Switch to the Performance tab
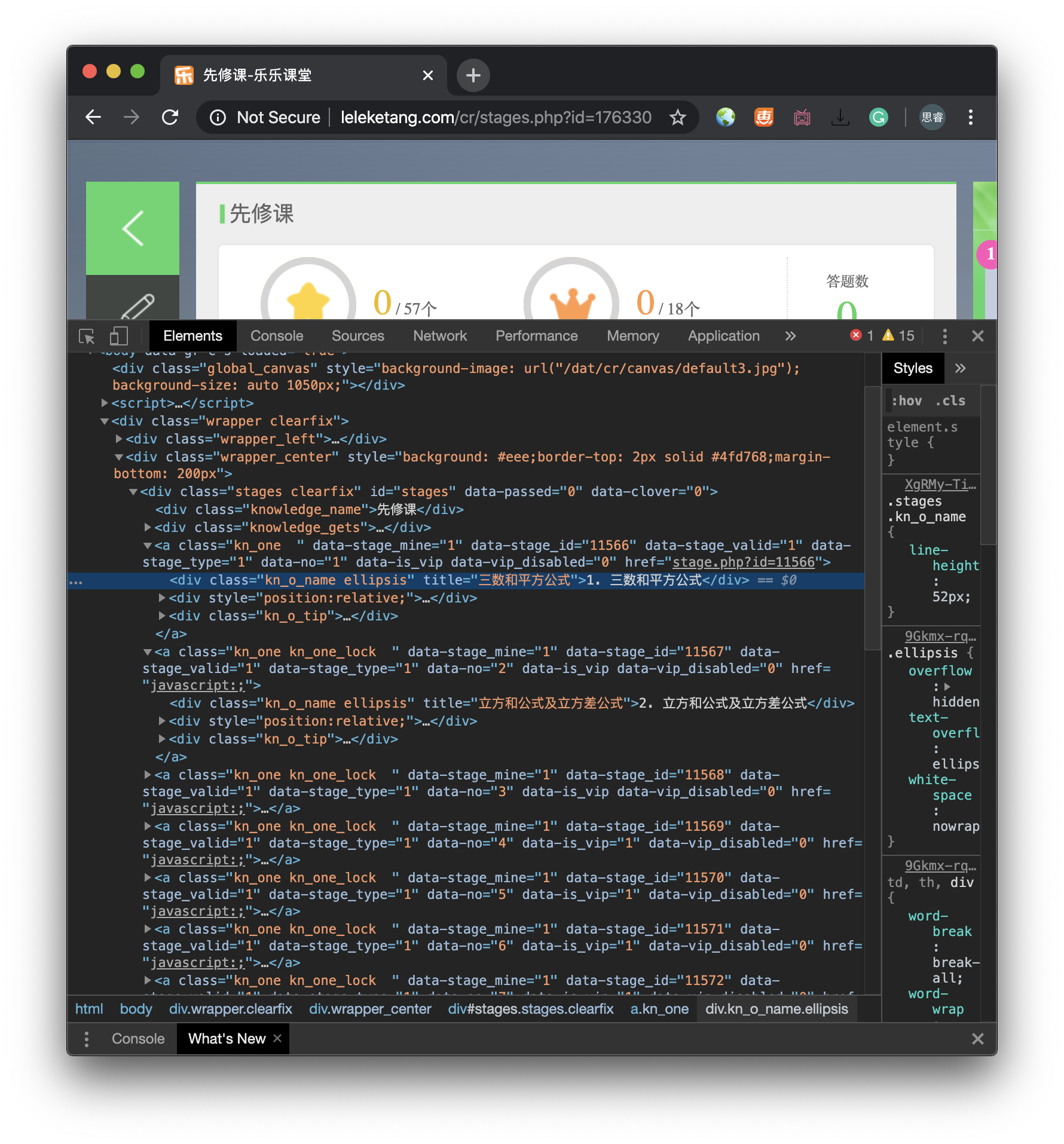 coord(536,336)
